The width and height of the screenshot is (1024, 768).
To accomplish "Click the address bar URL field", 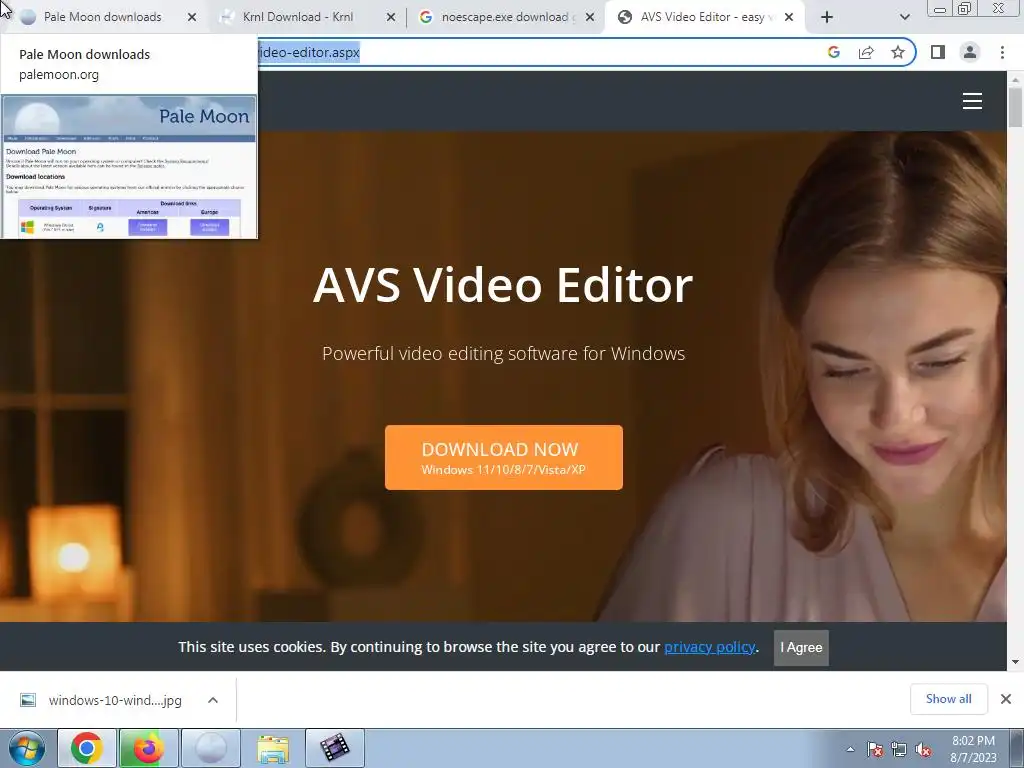I will (x=536, y=52).
